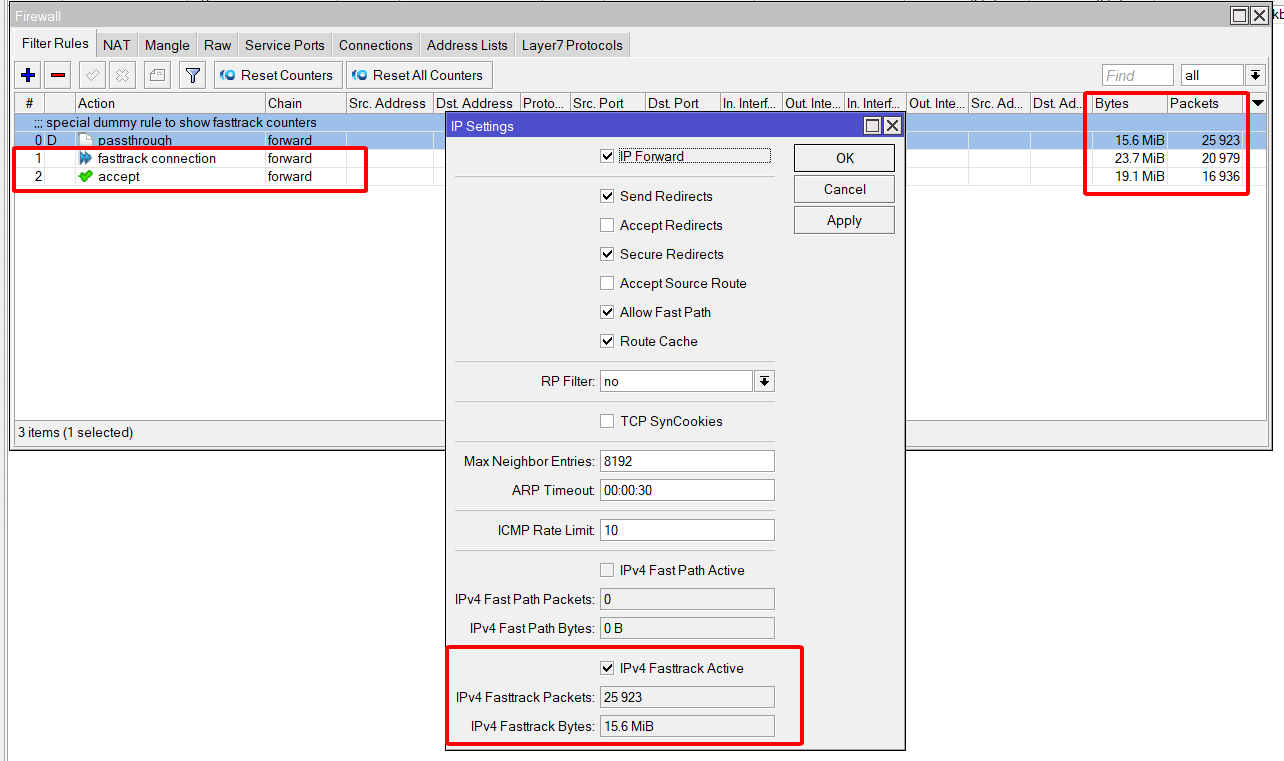Select the fasttrack connection rule row
The width and height of the screenshot is (1284, 761).
(156, 158)
